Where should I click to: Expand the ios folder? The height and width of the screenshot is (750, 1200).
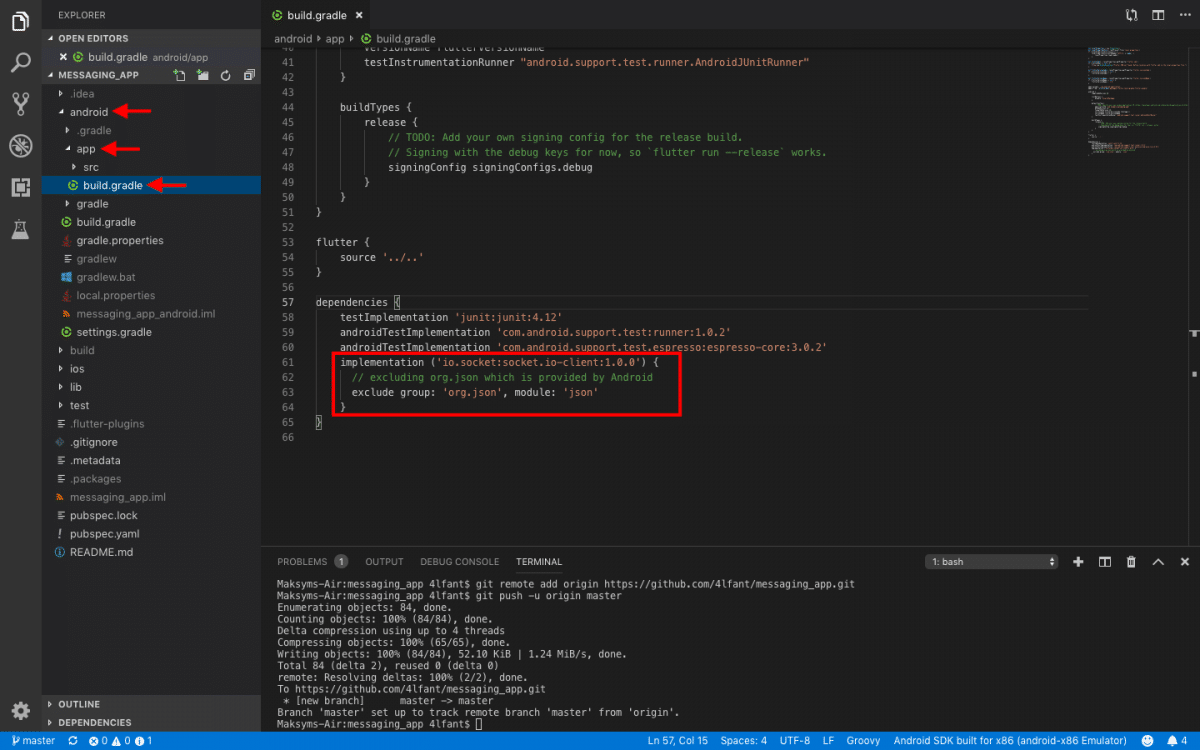(x=77, y=369)
